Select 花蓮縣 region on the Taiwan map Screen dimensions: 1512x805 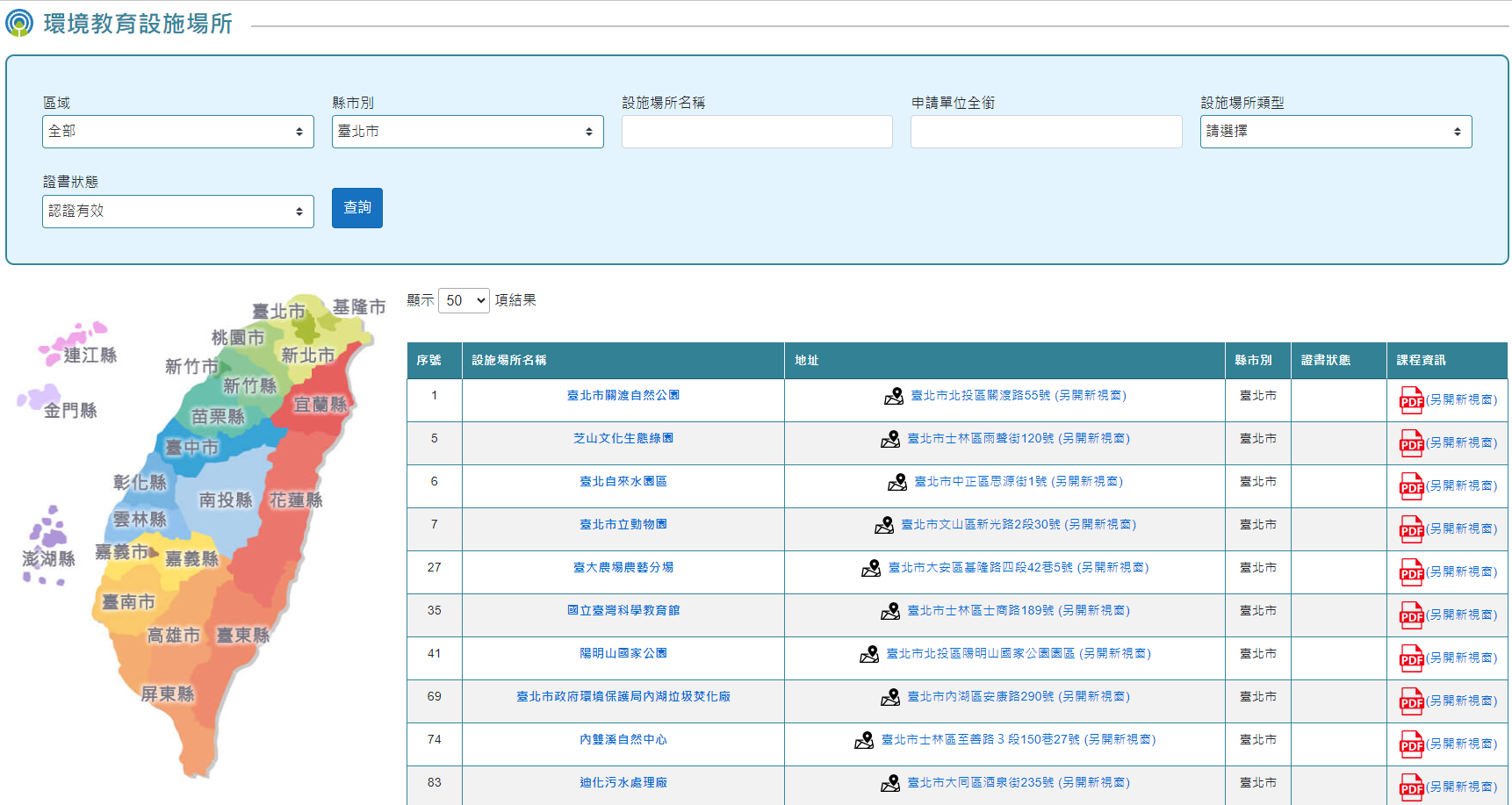pos(295,500)
